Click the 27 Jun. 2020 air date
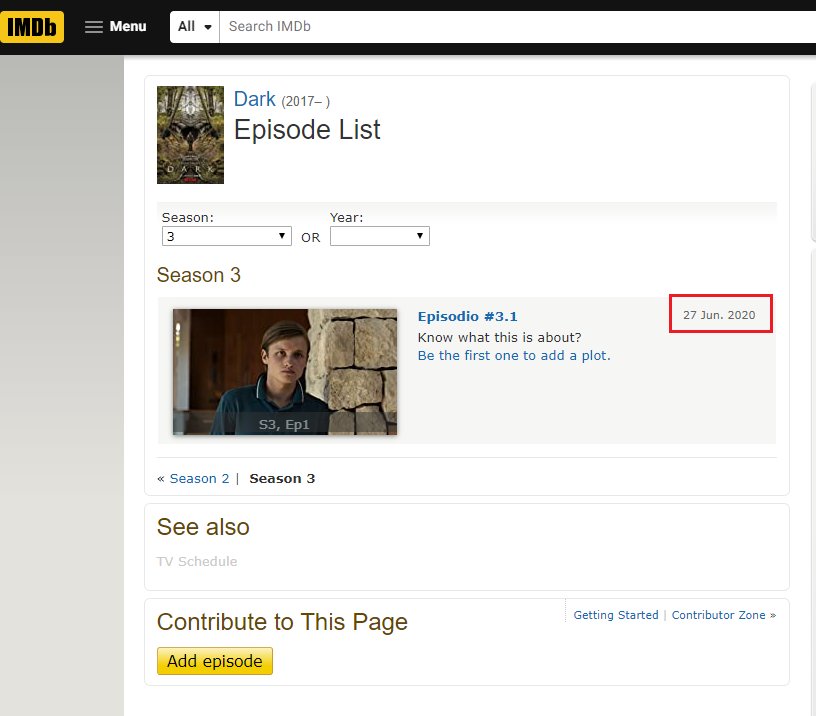 [719, 315]
